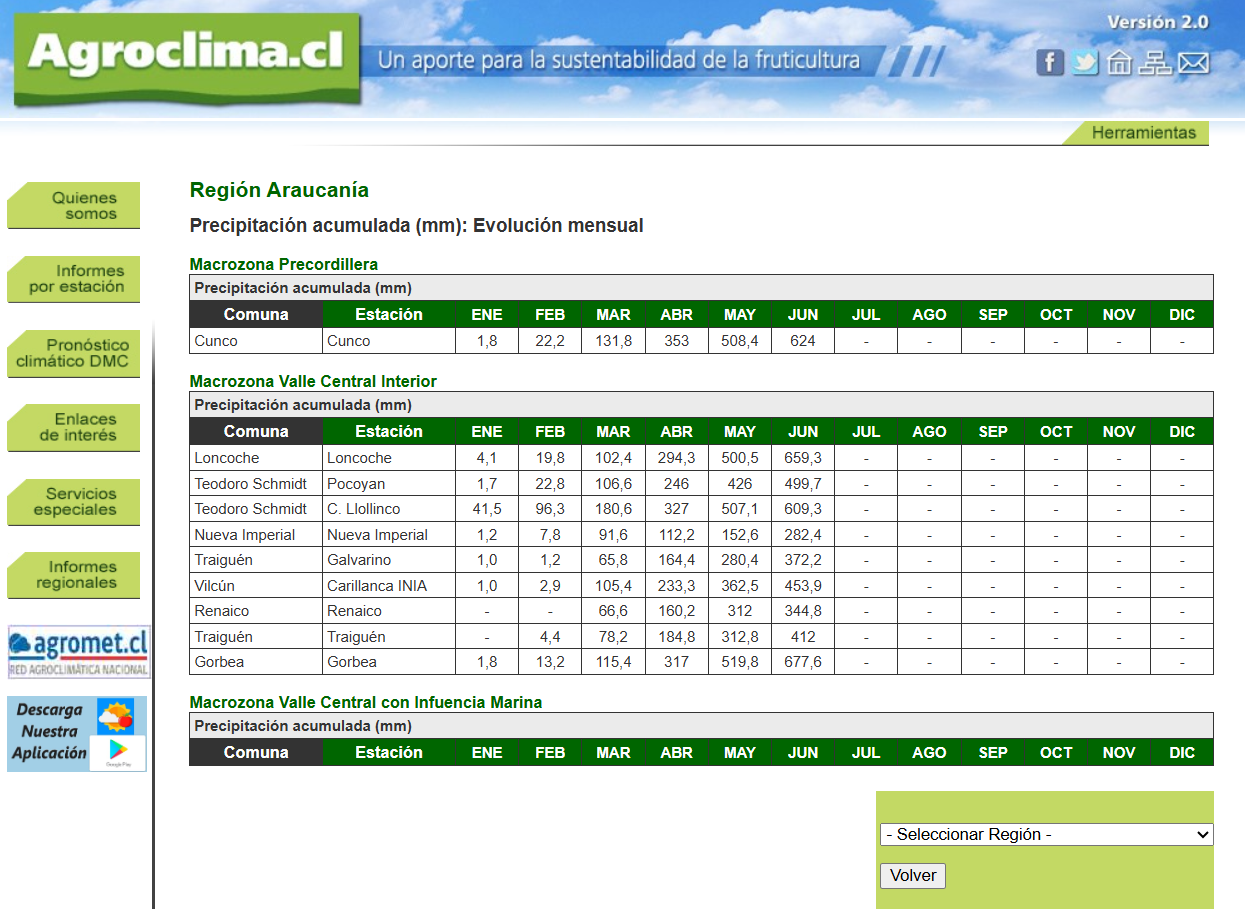
Task: Click C. Llollinco station cell
Action: (x=389, y=509)
